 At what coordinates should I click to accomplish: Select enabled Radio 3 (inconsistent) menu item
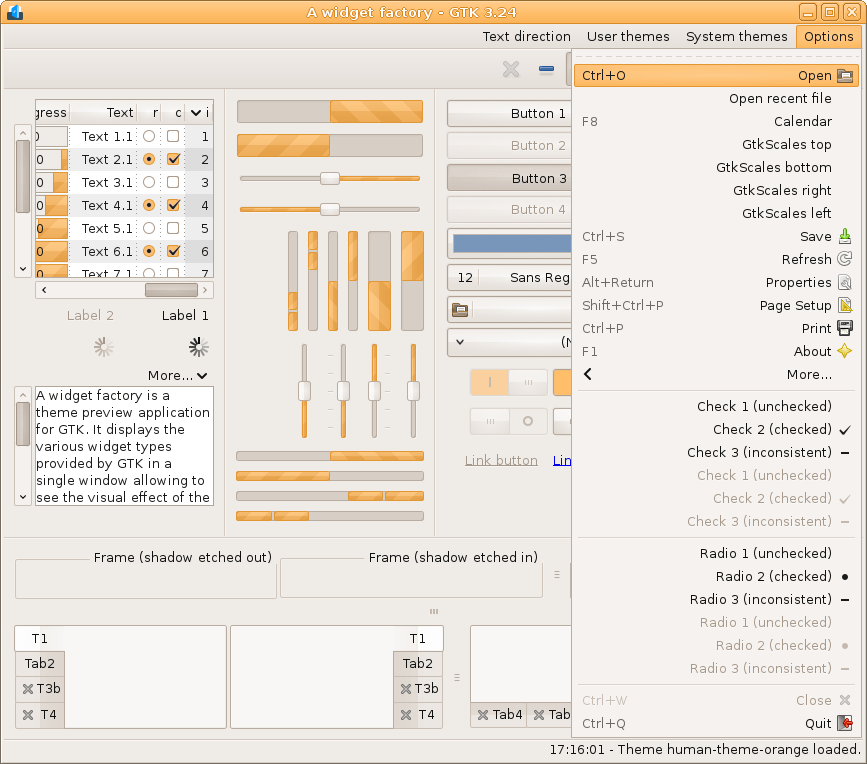coord(716,599)
